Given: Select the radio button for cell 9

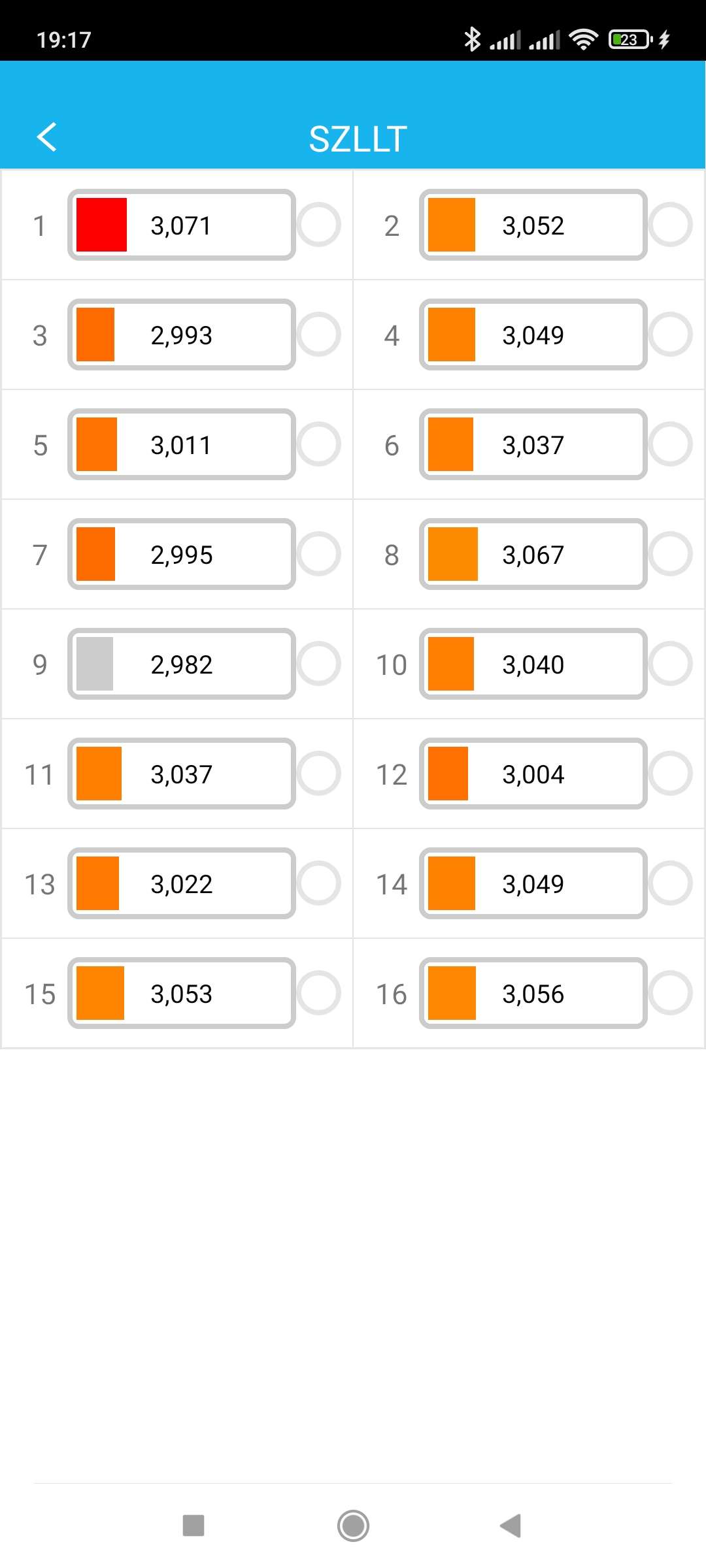Looking at the screenshot, I should point(319,664).
